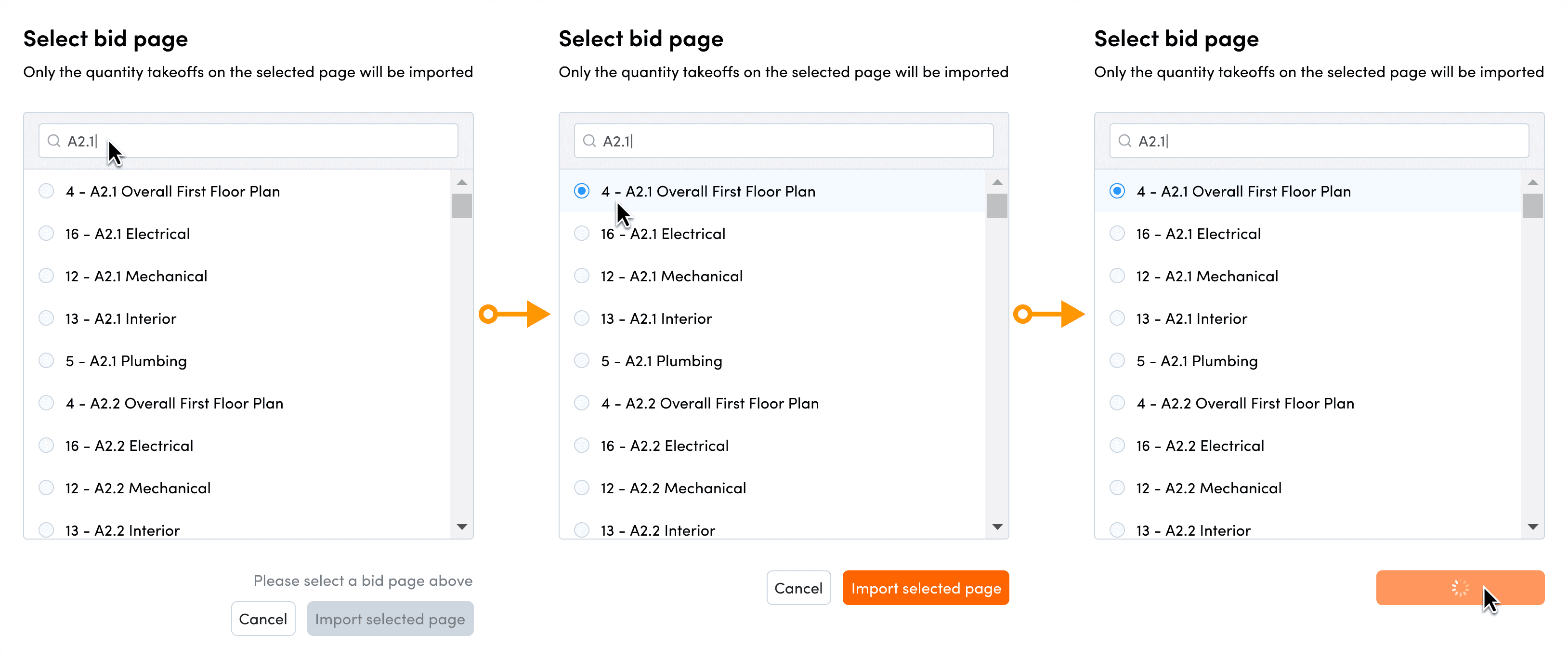
Task: Click the scroll up arrow in the third list
Action: click(x=1533, y=182)
